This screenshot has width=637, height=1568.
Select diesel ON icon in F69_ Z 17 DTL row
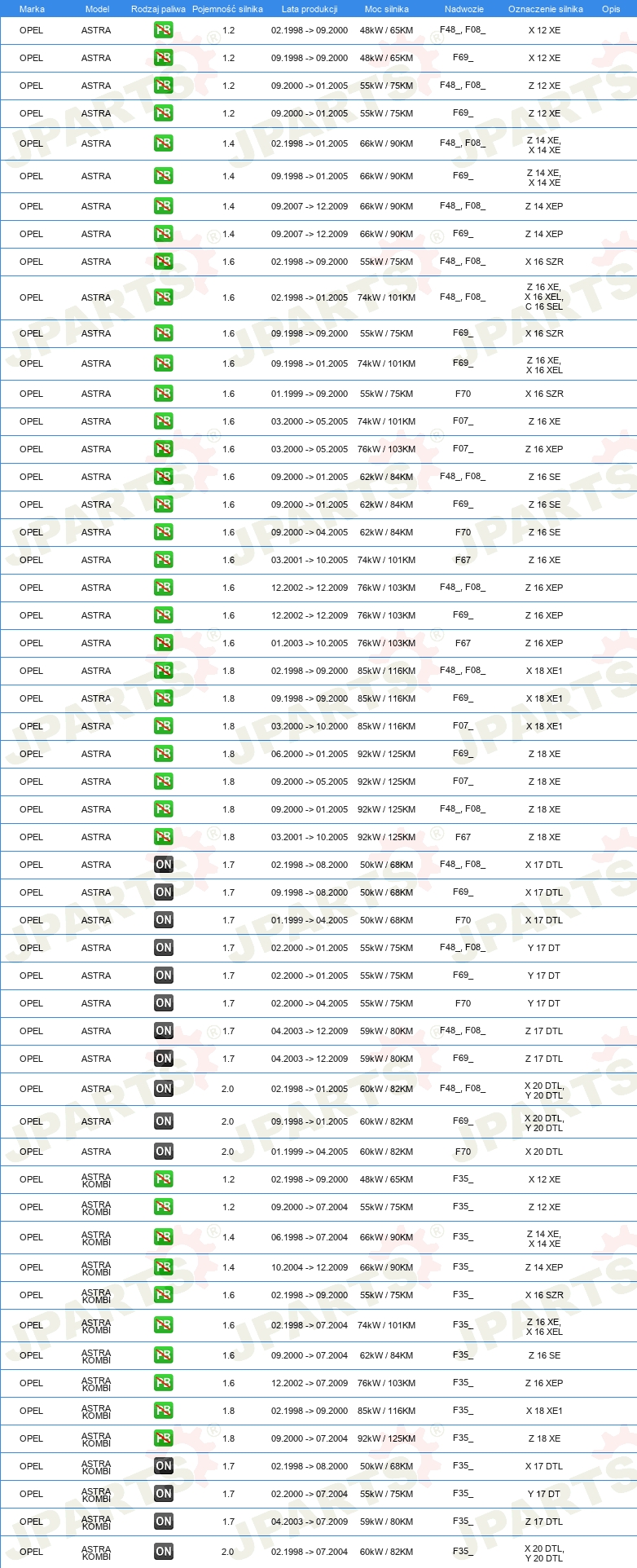[163, 1059]
